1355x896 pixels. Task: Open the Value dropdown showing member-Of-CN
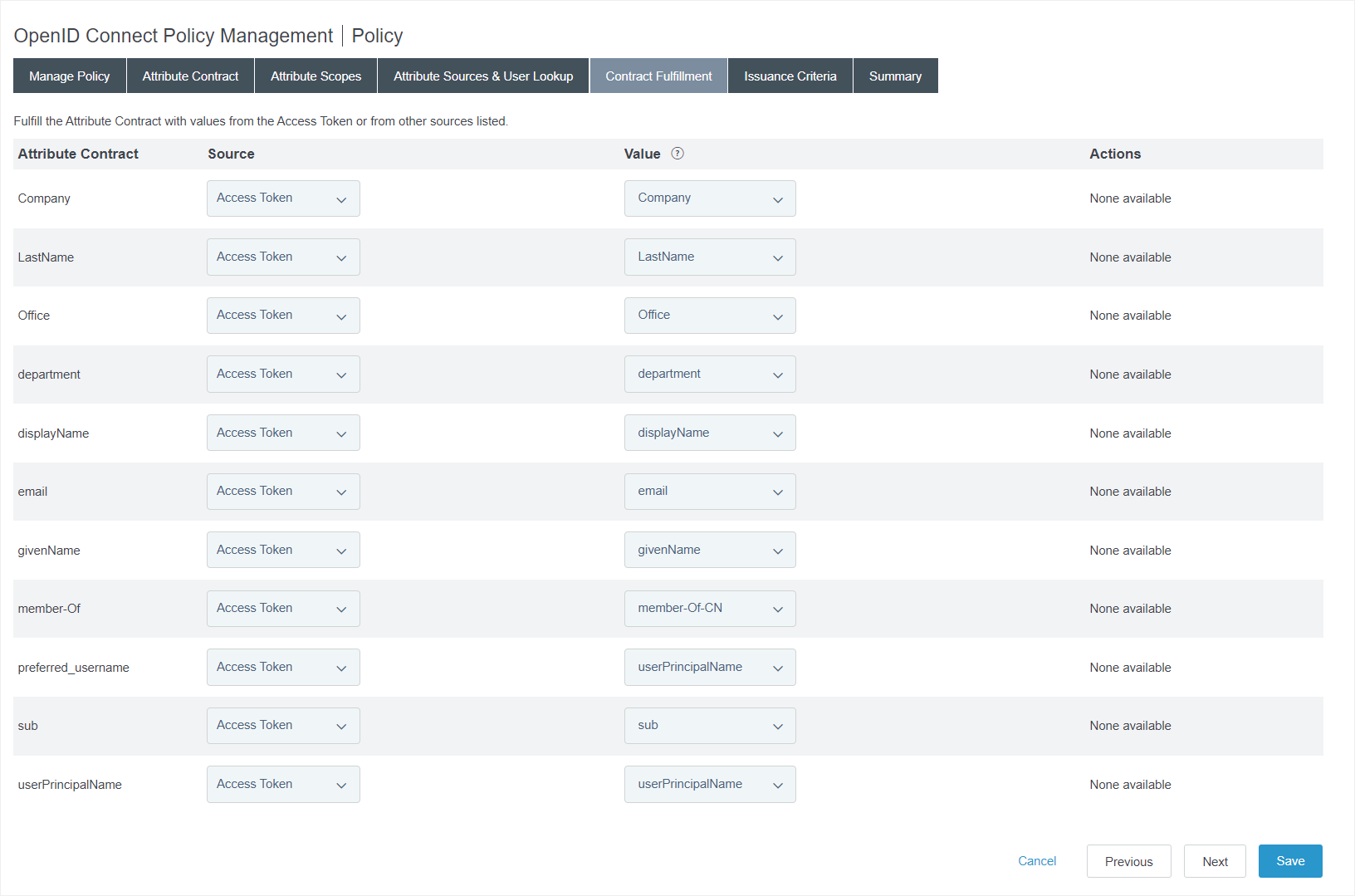pos(710,609)
